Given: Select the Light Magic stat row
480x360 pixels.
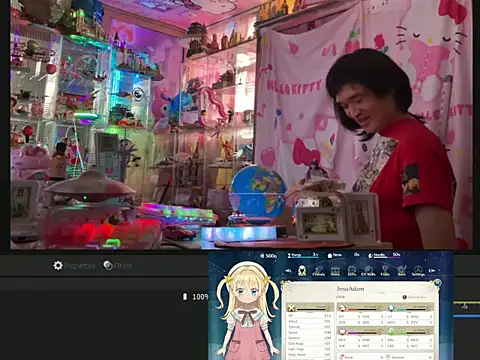Looking at the screenshot, I should (309, 349).
